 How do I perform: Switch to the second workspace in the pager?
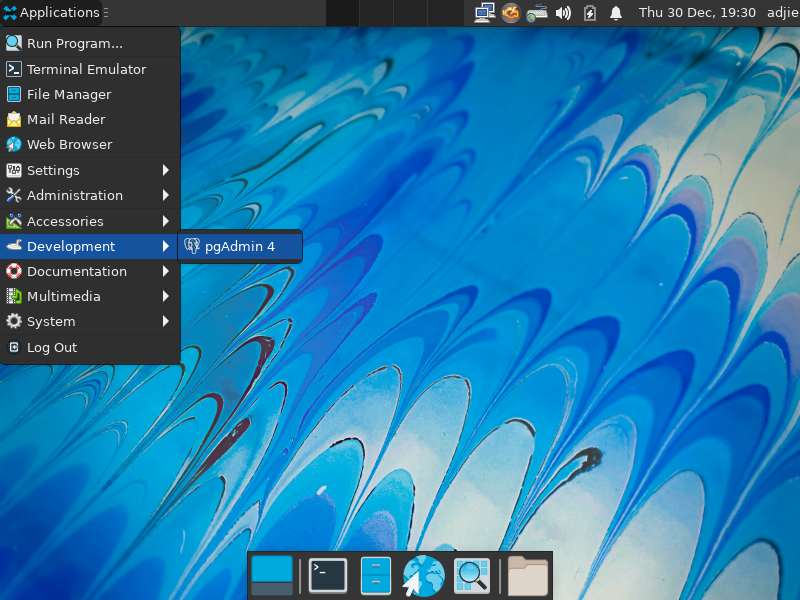point(376,13)
